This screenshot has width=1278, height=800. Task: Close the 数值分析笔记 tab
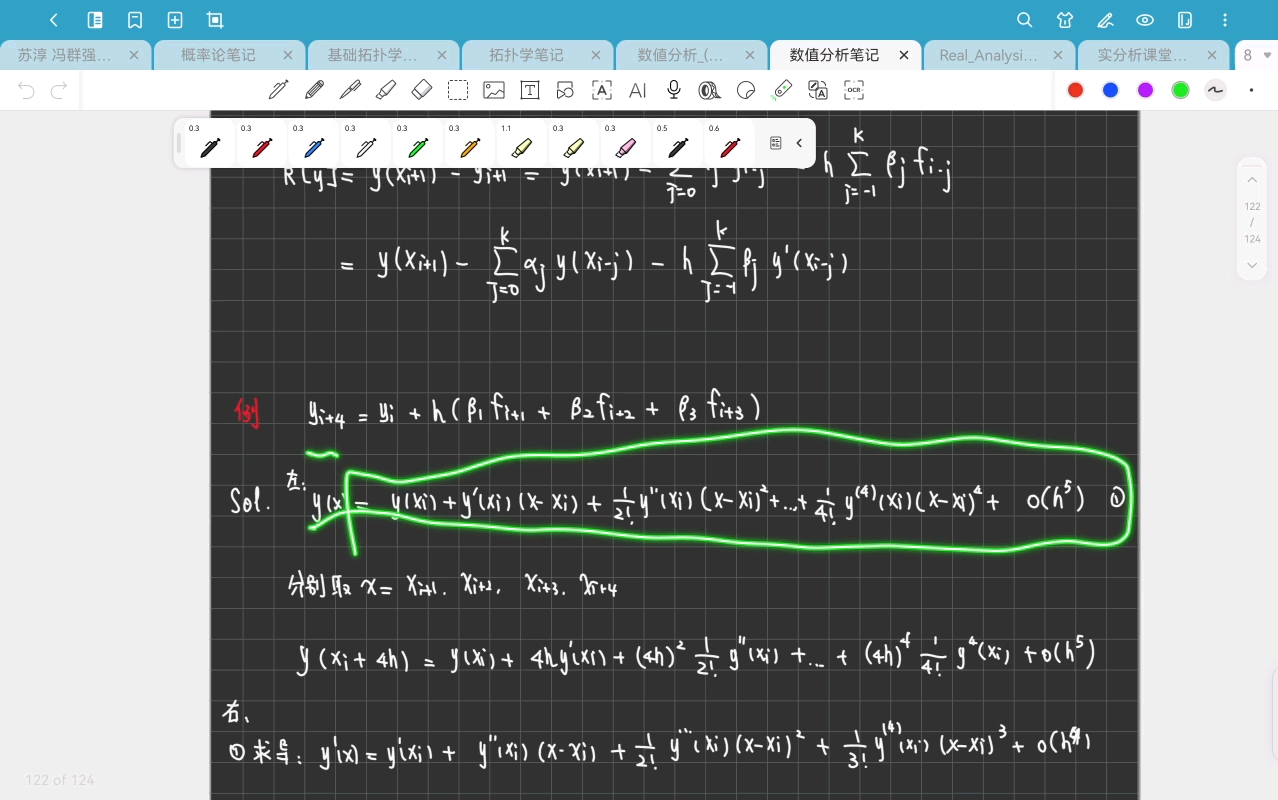(x=904, y=56)
